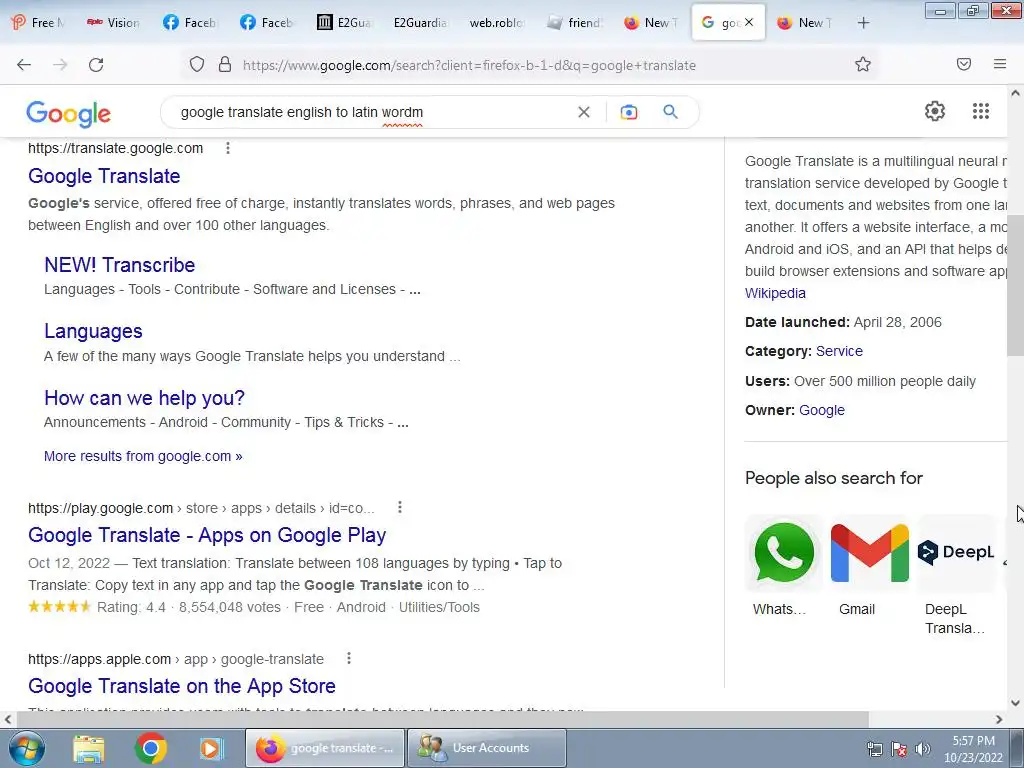This screenshot has height=768, width=1024.
Task: Clear the Google search box text
Action: click(584, 112)
